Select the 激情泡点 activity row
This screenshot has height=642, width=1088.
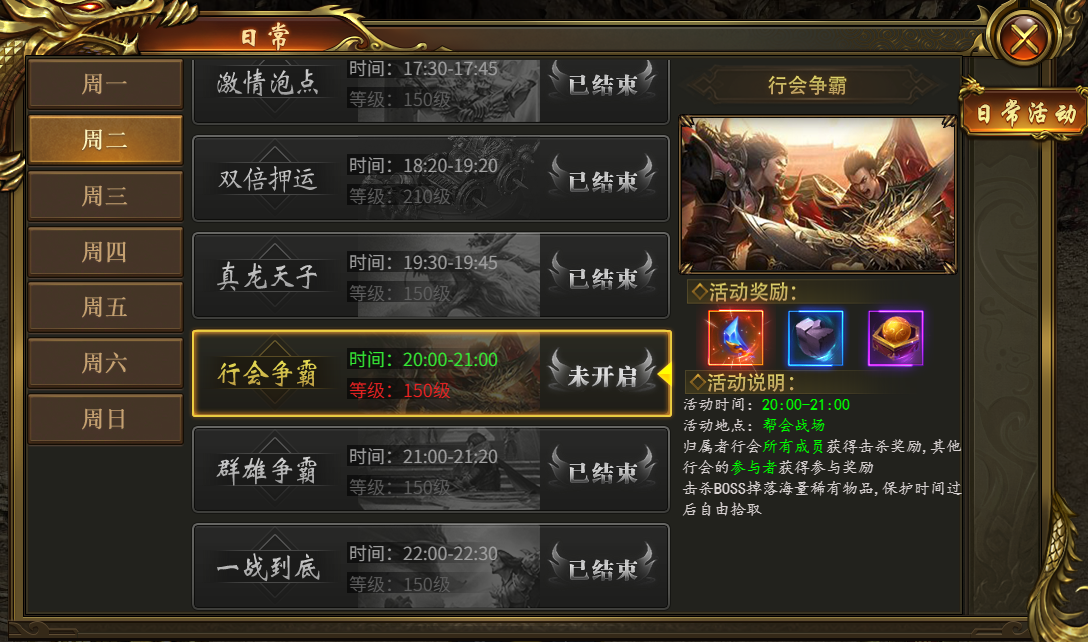(x=431, y=91)
